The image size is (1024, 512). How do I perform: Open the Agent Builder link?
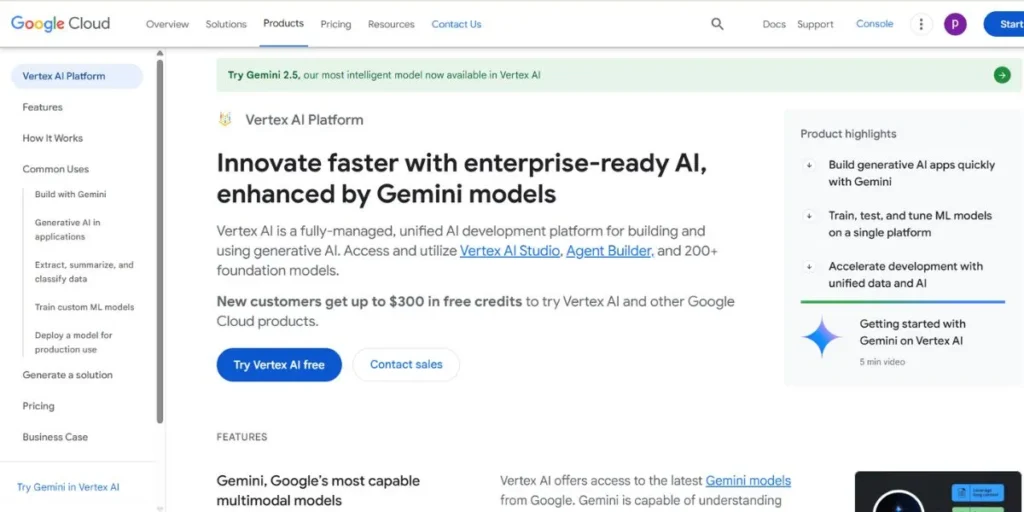pos(610,251)
